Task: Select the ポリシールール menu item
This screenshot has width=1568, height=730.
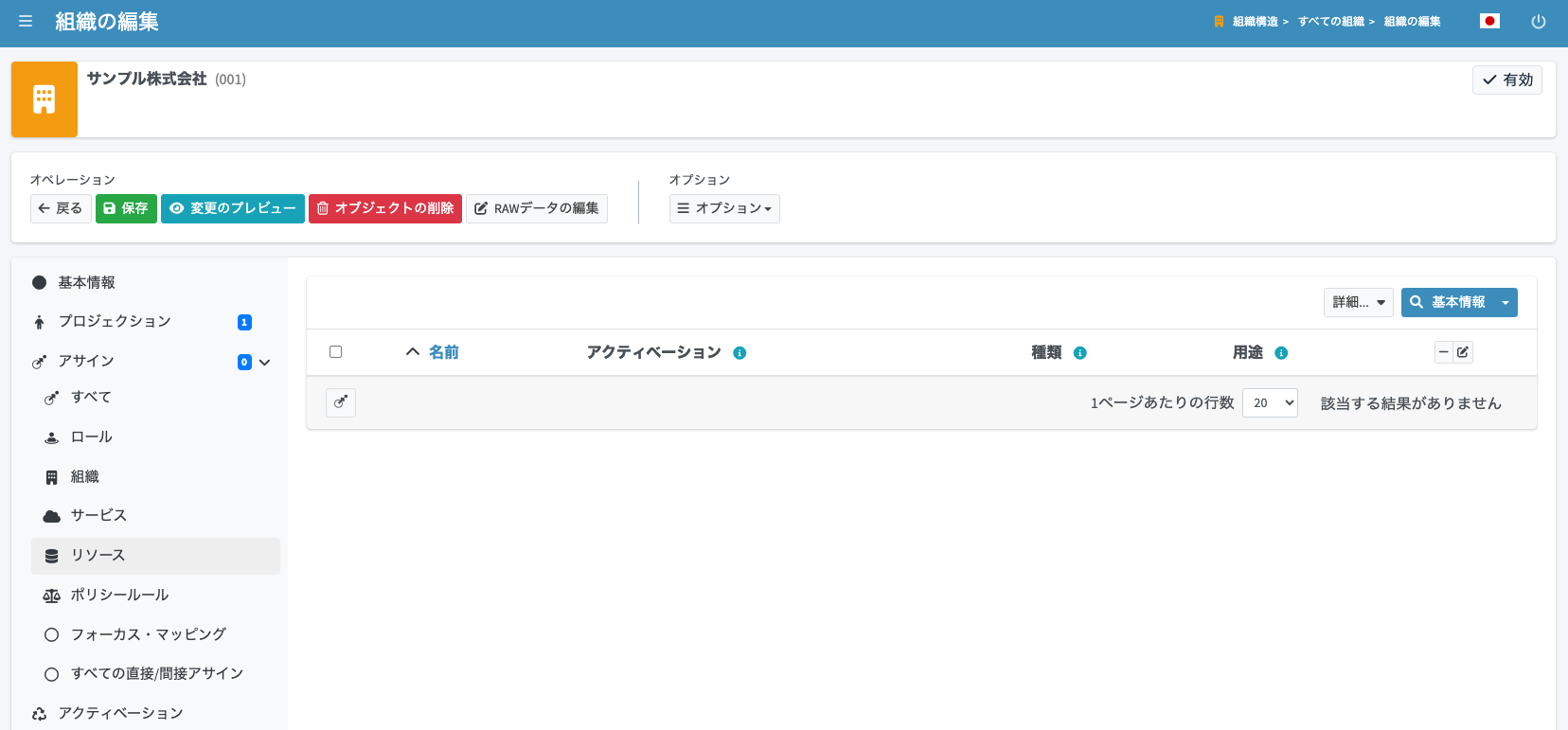Action: pyautogui.click(x=155, y=596)
